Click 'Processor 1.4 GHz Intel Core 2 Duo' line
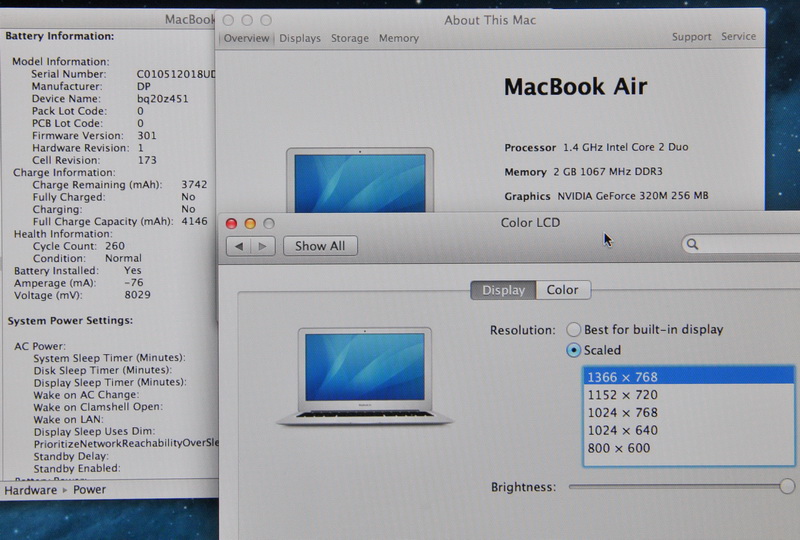The height and width of the screenshot is (540, 800). pos(596,148)
